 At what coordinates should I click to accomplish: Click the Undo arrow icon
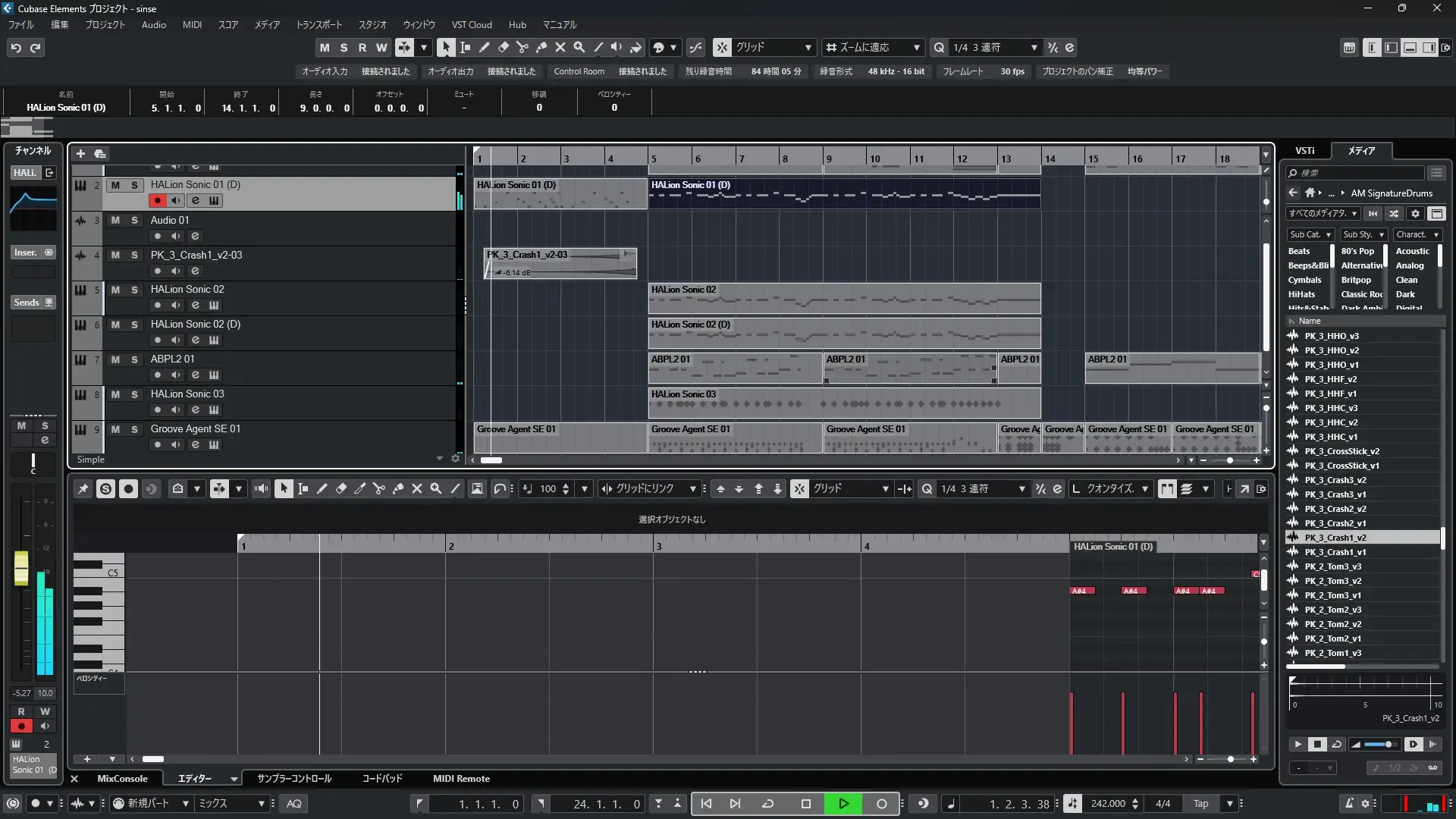[16, 48]
